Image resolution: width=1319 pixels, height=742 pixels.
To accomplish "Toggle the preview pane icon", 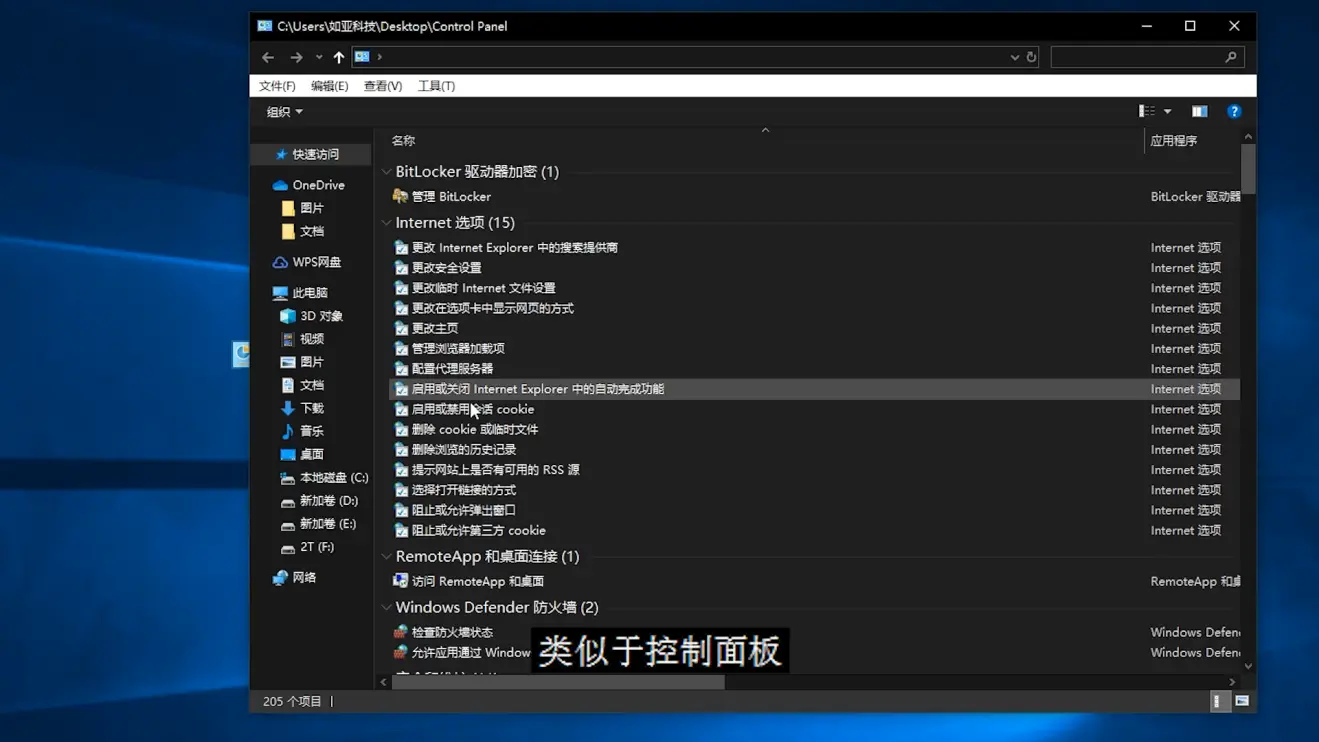I will (x=1199, y=111).
